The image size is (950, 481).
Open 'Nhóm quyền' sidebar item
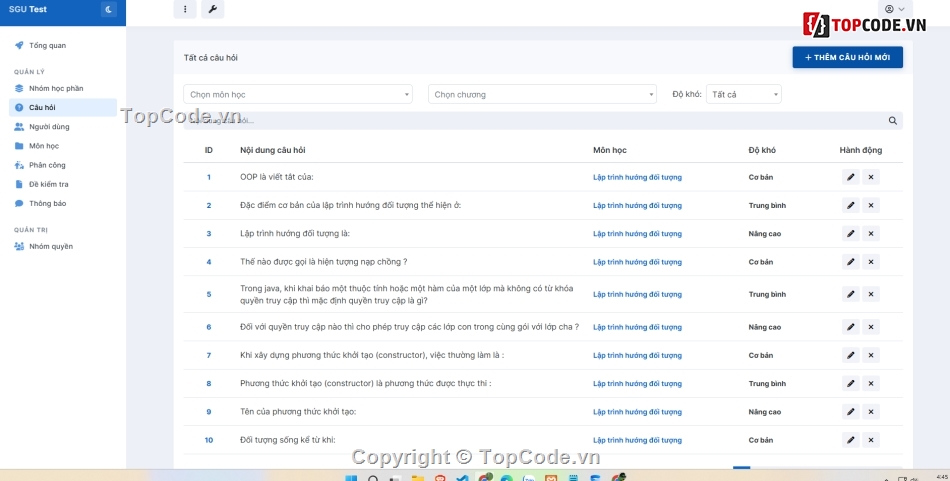point(63,247)
